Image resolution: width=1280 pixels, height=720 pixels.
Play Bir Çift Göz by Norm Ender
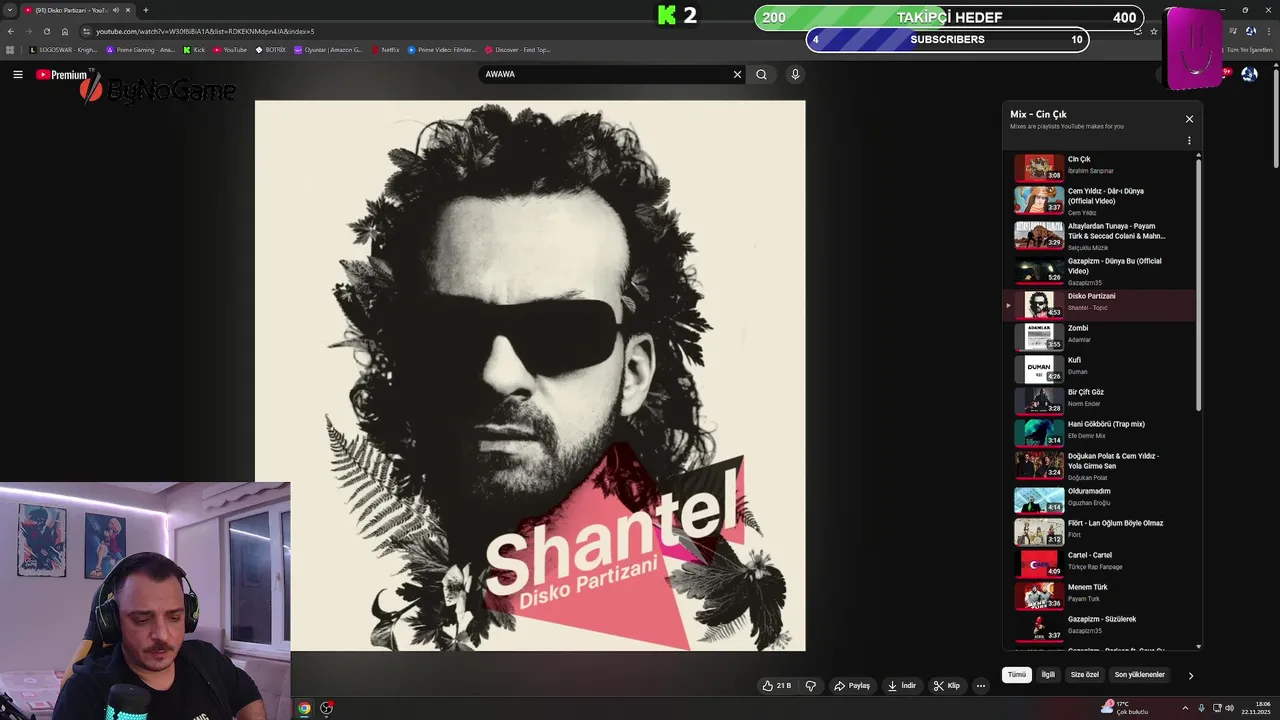1100,400
